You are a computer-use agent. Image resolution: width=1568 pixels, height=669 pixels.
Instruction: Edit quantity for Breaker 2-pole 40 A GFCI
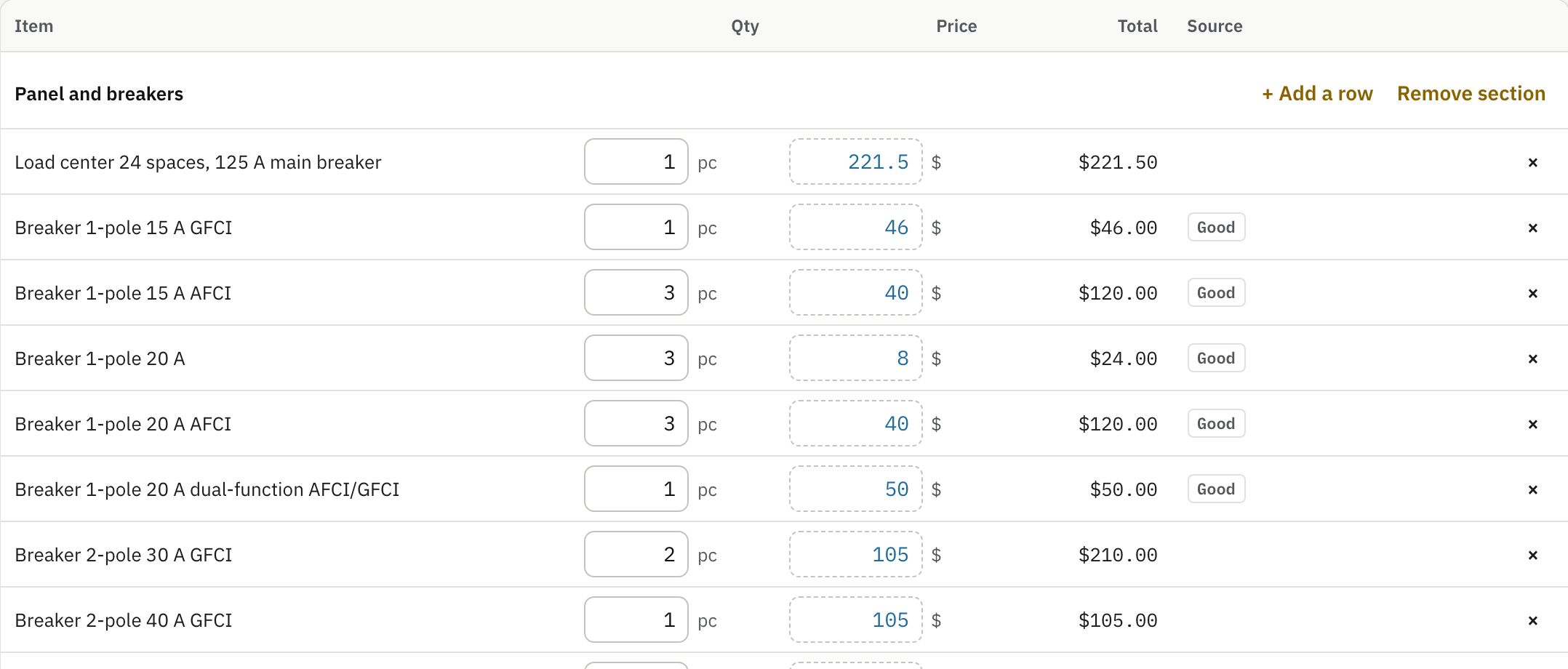point(636,620)
